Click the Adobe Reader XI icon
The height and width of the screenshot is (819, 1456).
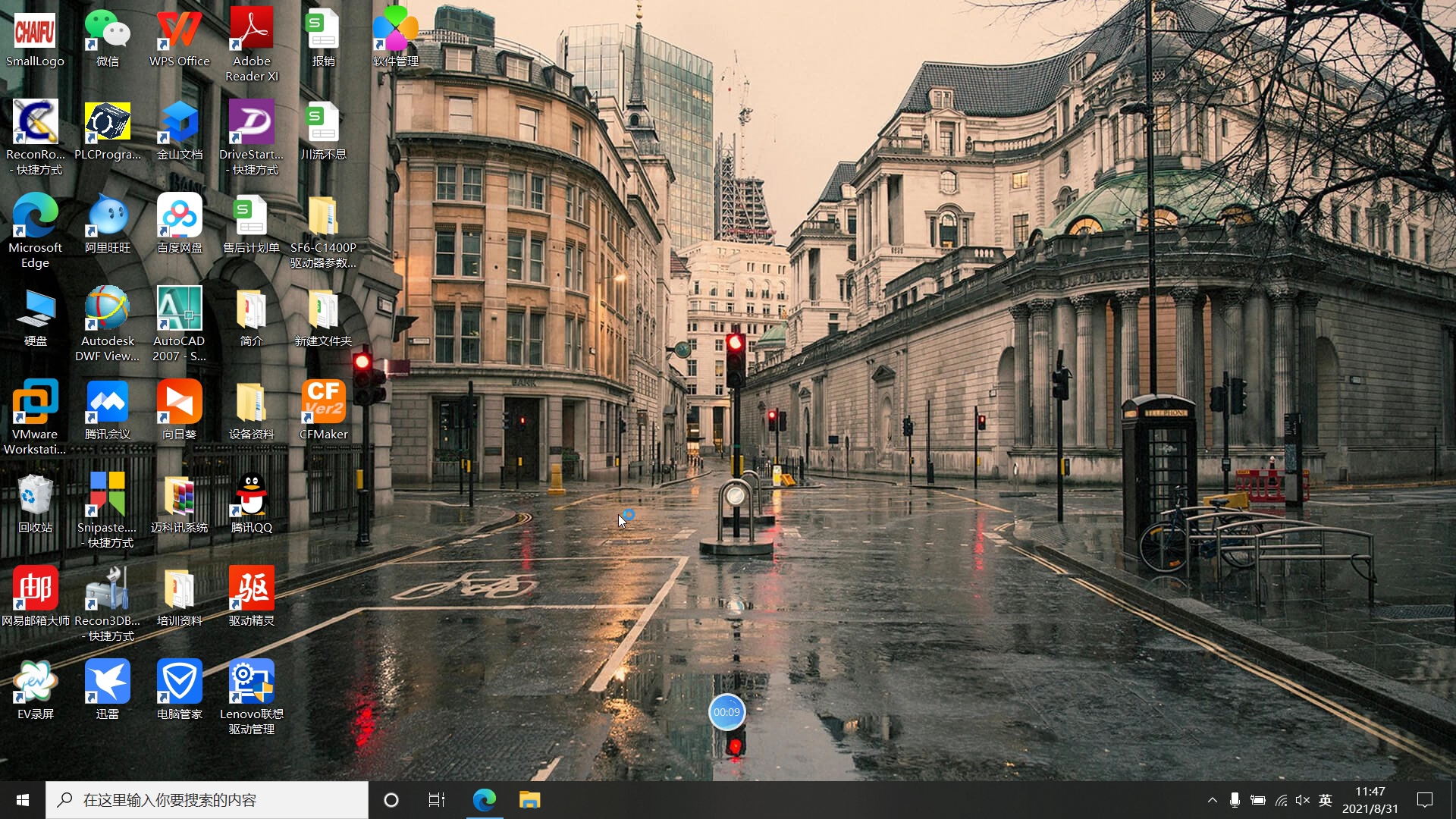251,30
